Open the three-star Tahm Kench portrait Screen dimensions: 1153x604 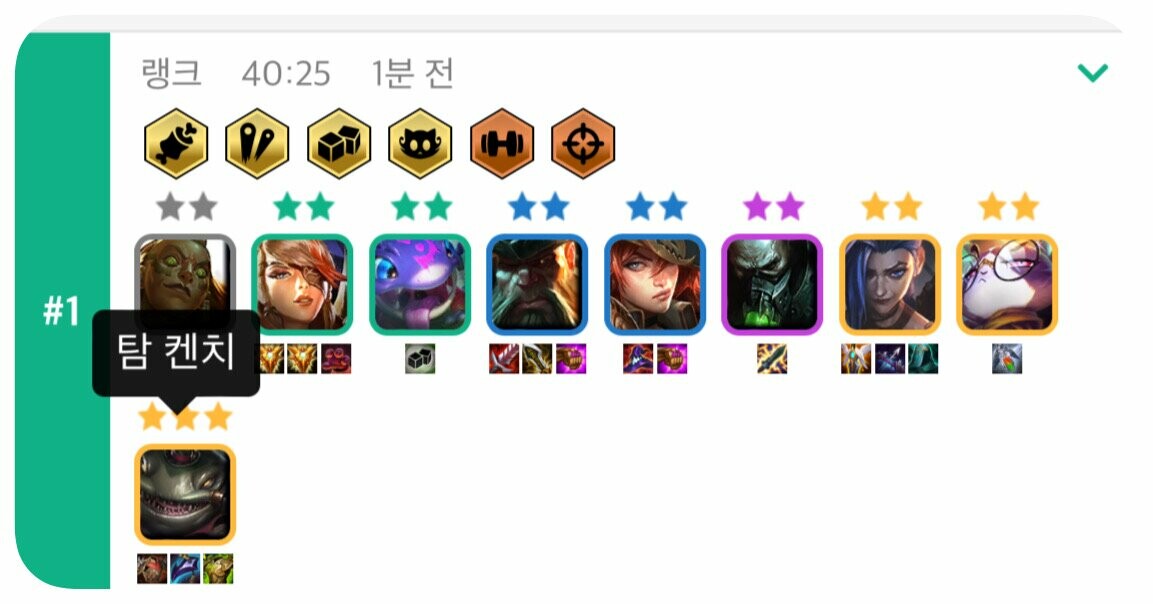click(x=185, y=494)
